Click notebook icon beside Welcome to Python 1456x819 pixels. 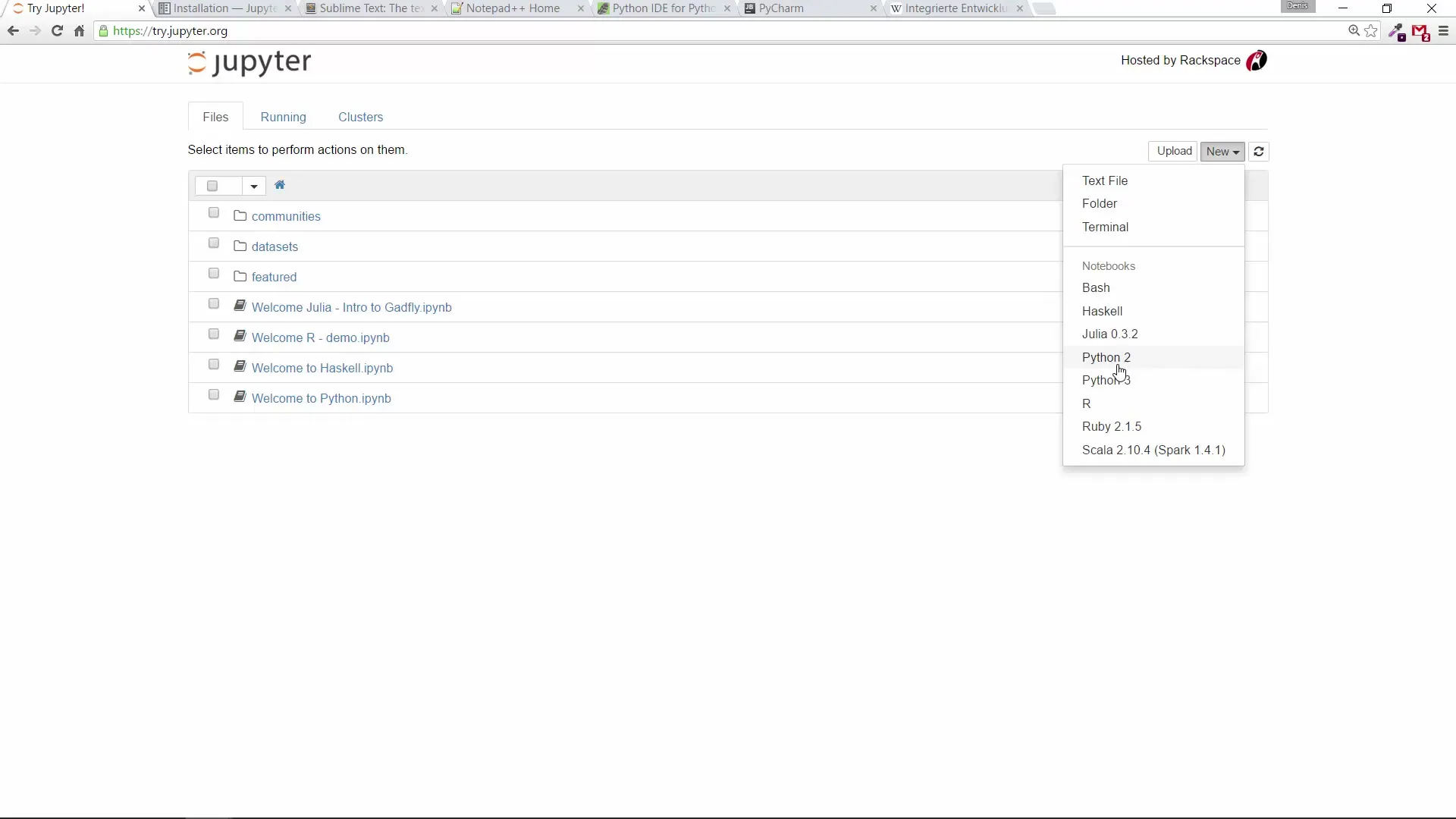[240, 396]
